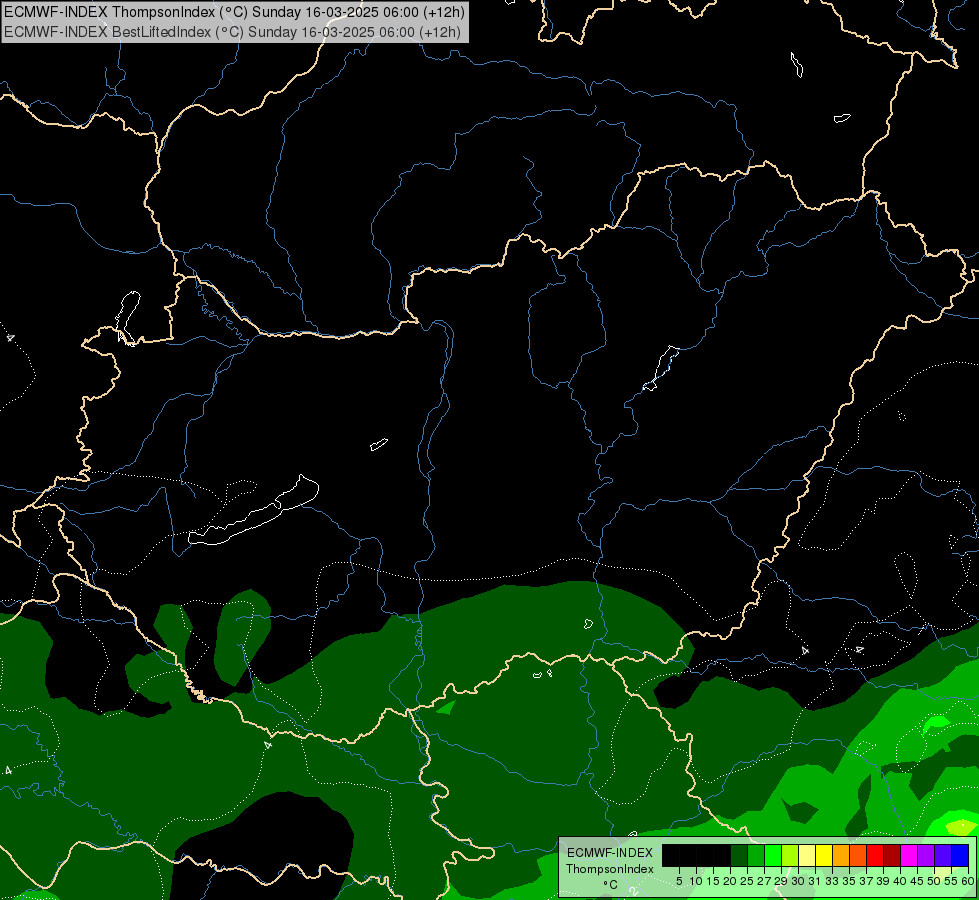Click the dark green 20–25 legend swatch
979x900 pixels.
point(739,855)
